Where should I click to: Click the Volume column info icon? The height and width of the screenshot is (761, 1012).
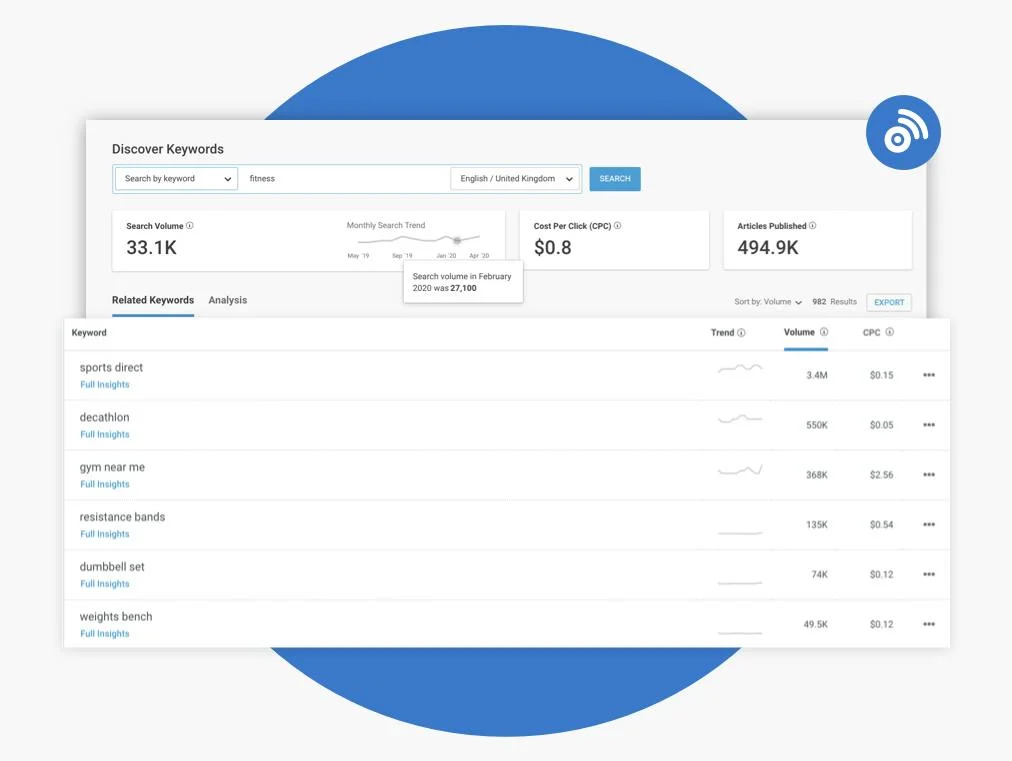pos(824,332)
